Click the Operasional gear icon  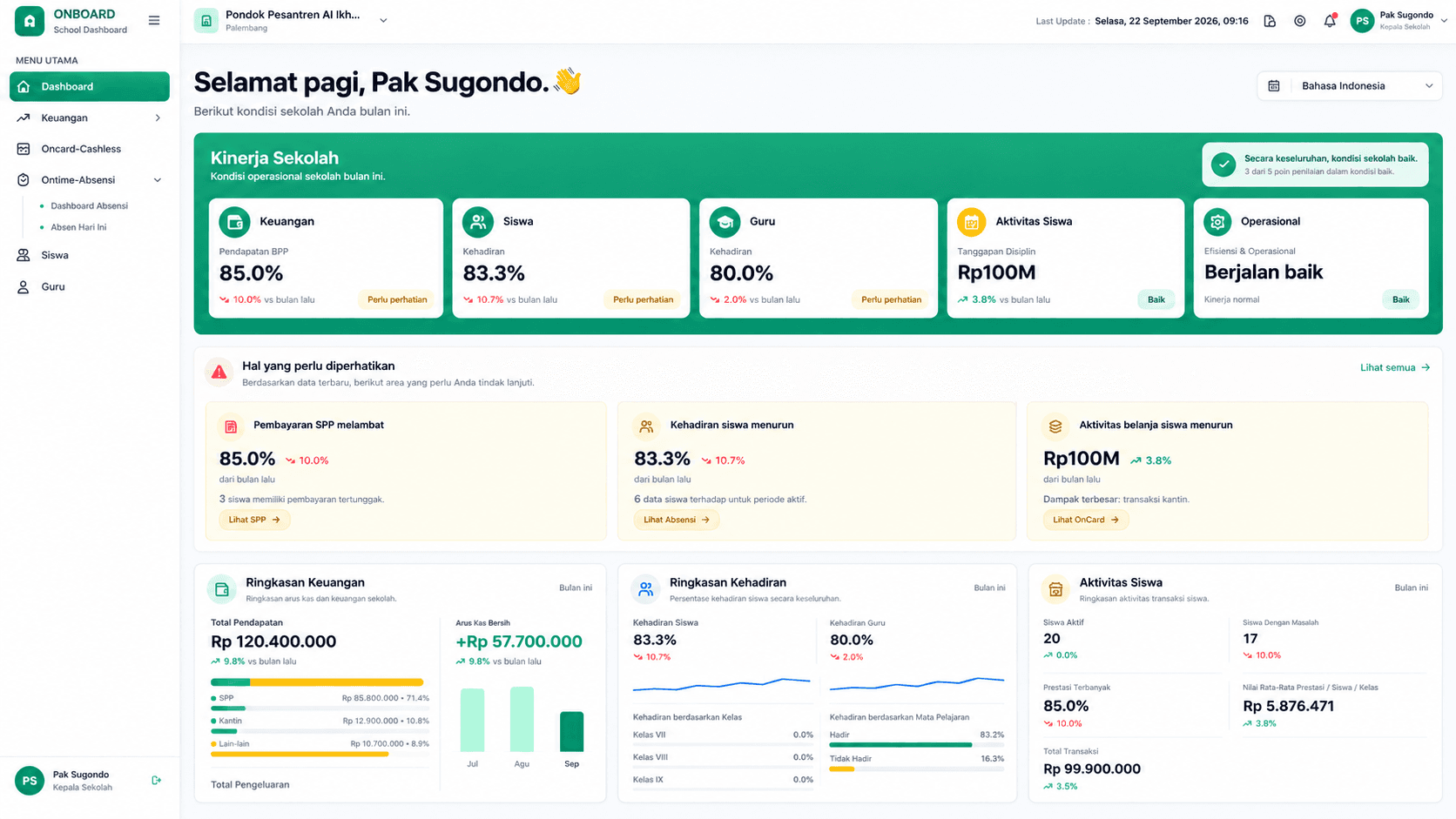coord(1218,222)
